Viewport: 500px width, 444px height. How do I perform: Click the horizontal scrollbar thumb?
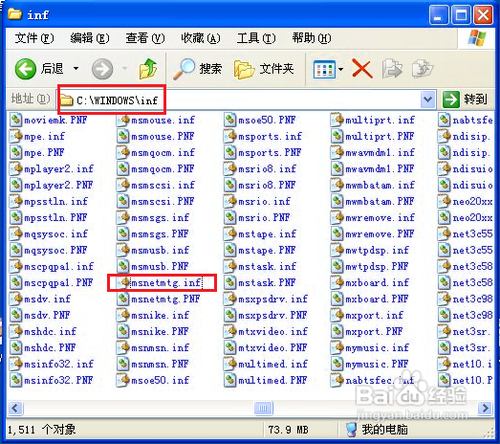263,408
